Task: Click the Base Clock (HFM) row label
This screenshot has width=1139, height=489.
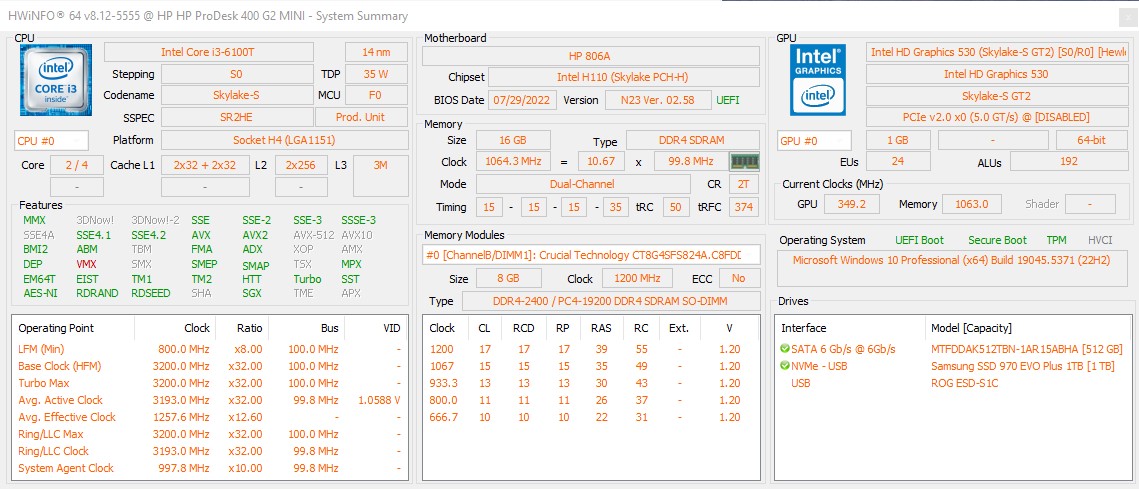Action: (60, 365)
